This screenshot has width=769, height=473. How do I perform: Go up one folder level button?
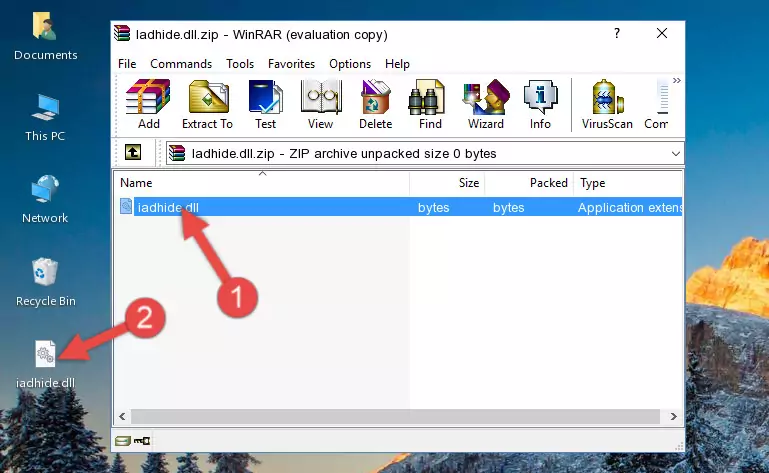[133, 153]
